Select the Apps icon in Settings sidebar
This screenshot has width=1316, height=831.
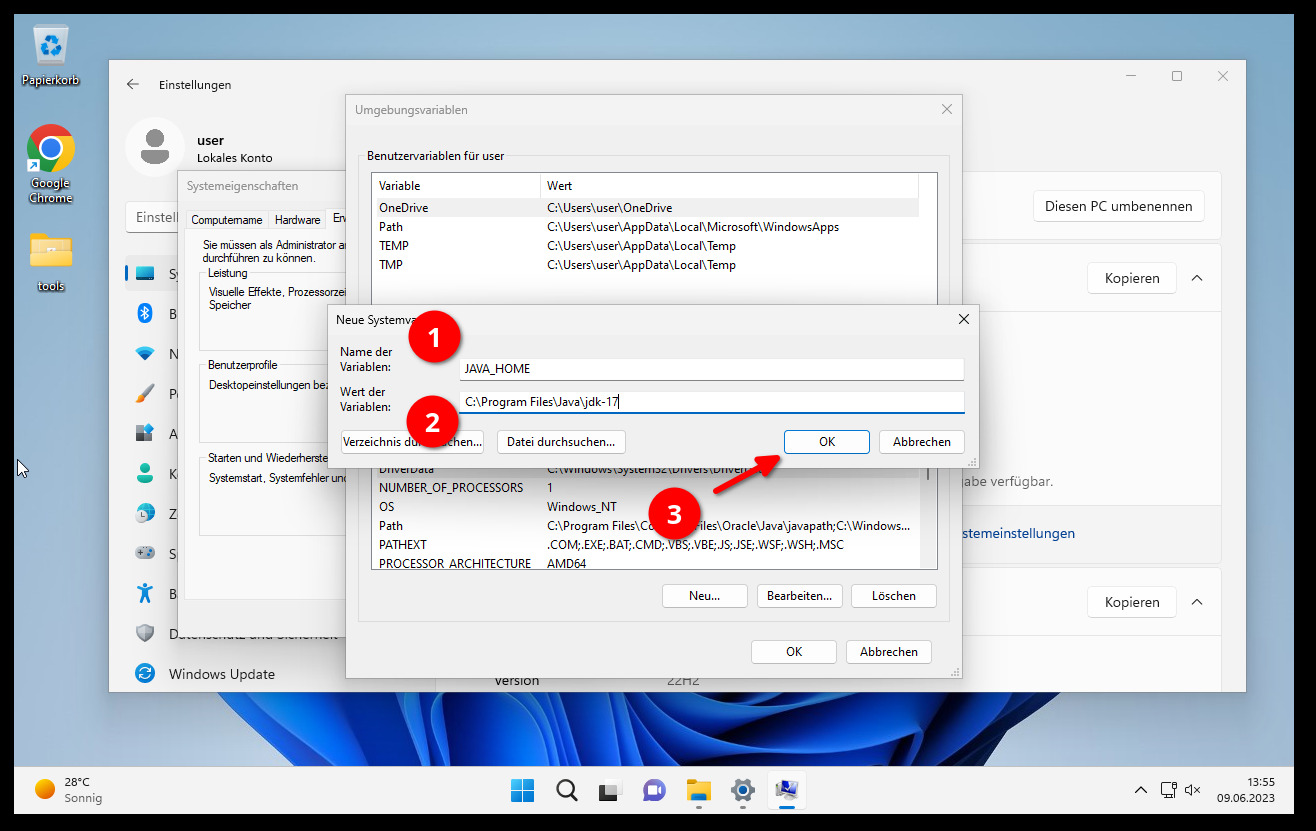145,433
